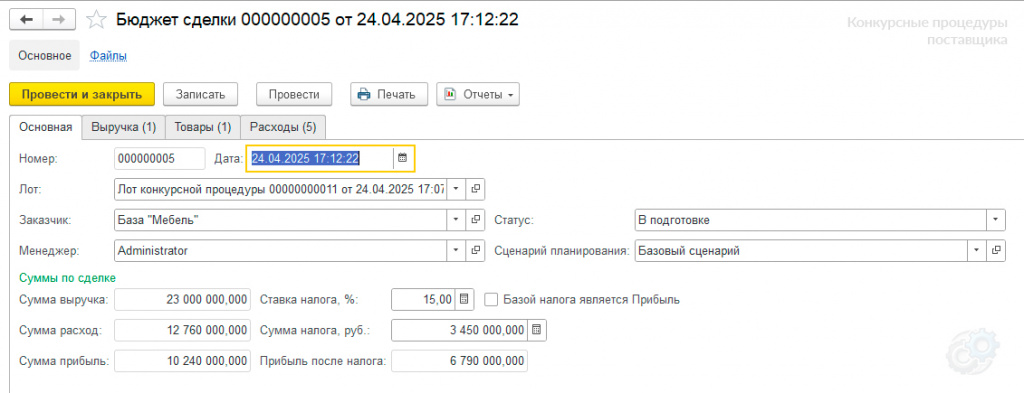Open the Лот record with its open icon
This screenshot has width=1024, height=393.
(x=476, y=189)
